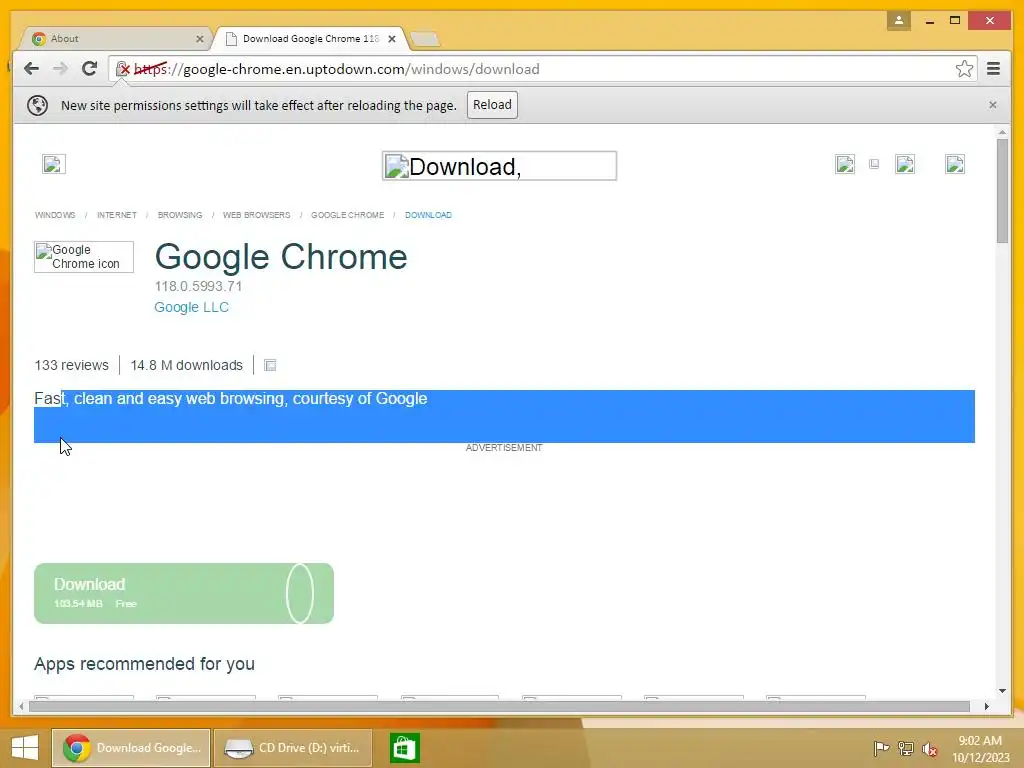This screenshot has width=1024, height=768.
Task: Click the middle broken image icon at page top right
Action: coord(905,164)
